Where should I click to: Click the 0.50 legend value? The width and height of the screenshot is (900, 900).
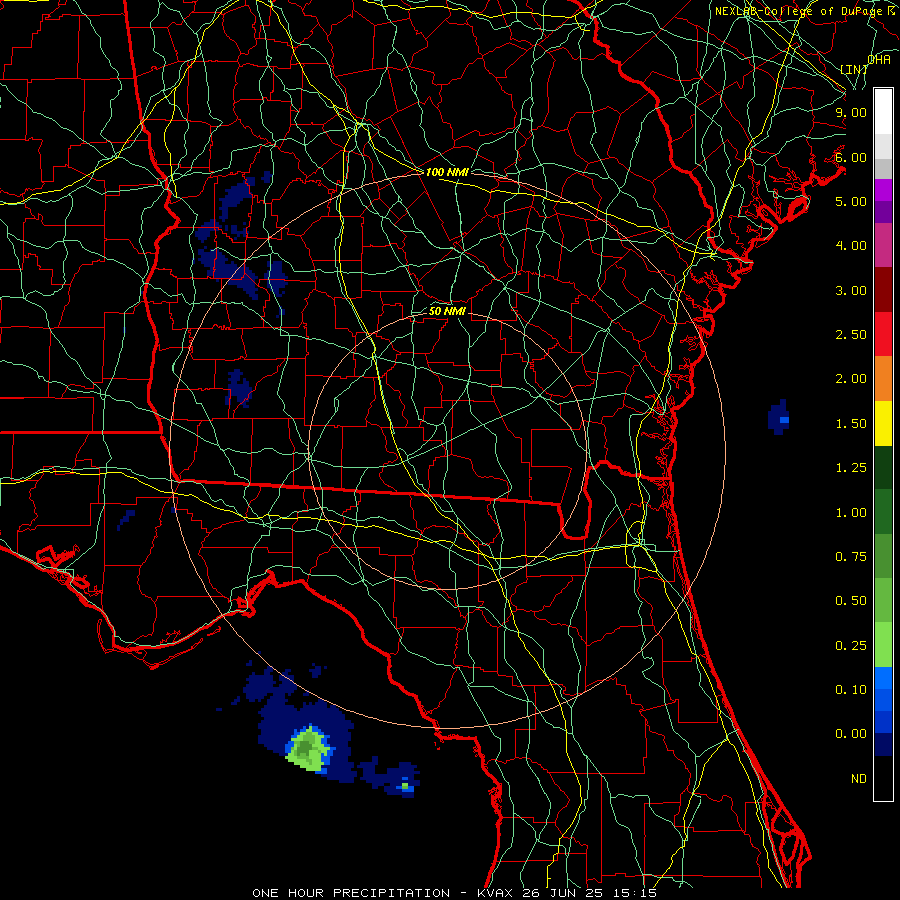point(851,601)
